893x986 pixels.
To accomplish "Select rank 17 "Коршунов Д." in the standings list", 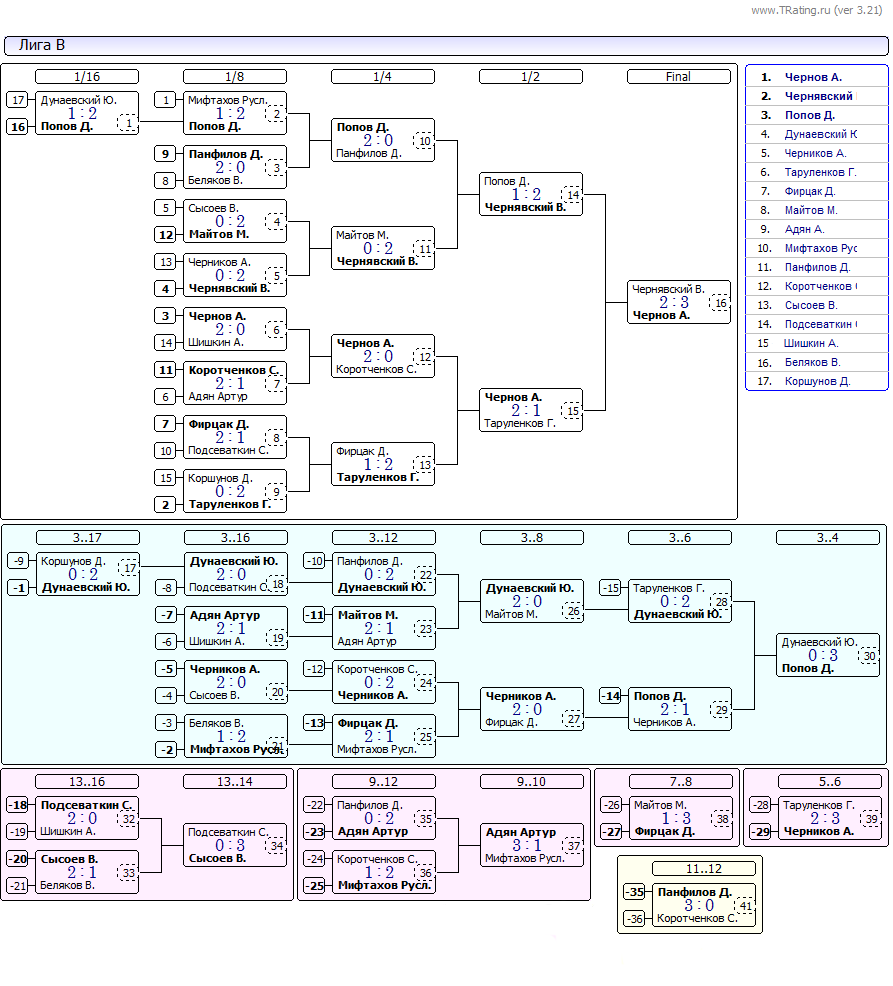I will click(818, 382).
